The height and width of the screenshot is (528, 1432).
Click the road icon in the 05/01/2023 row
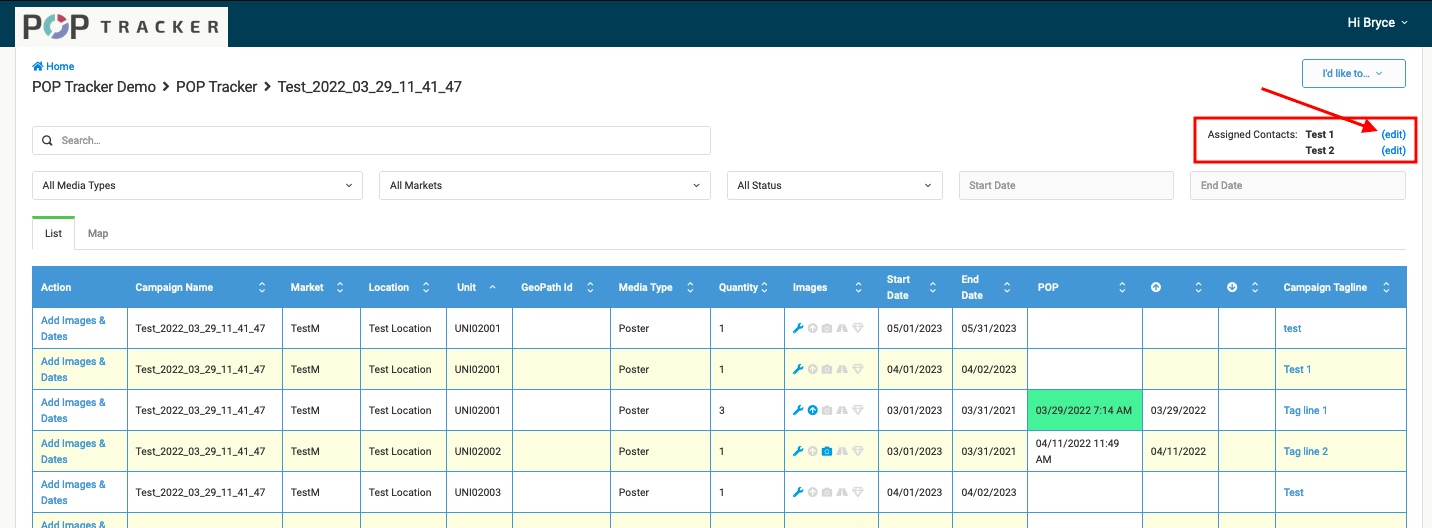pyautogui.click(x=842, y=328)
